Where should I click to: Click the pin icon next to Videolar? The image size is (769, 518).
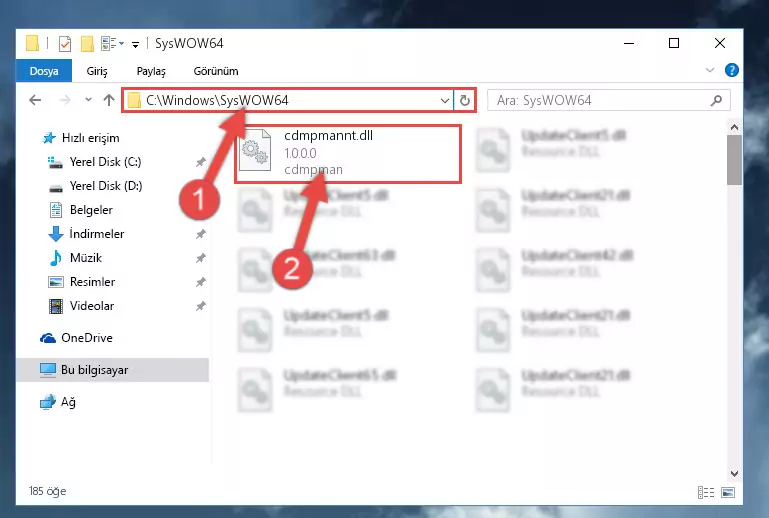click(x=201, y=306)
